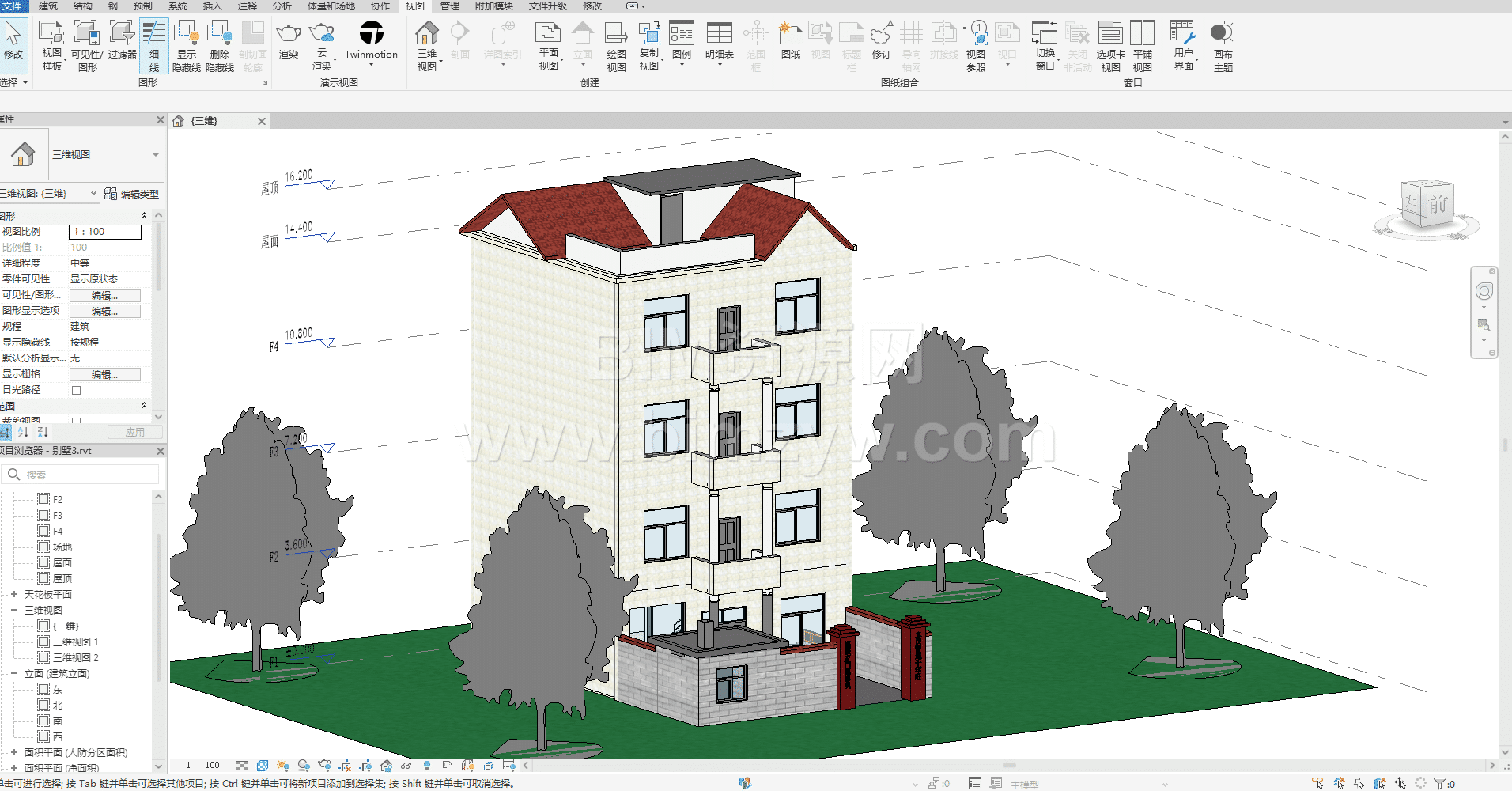Click the 图纸 (Sheet) ribbon icon
Viewport: 1512px width, 791px height.
pyautogui.click(x=790, y=34)
